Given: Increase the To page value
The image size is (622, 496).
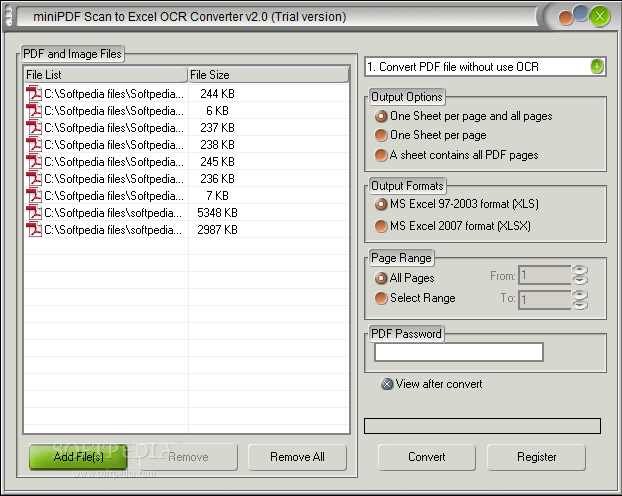Looking at the screenshot, I should pos(580,295).
